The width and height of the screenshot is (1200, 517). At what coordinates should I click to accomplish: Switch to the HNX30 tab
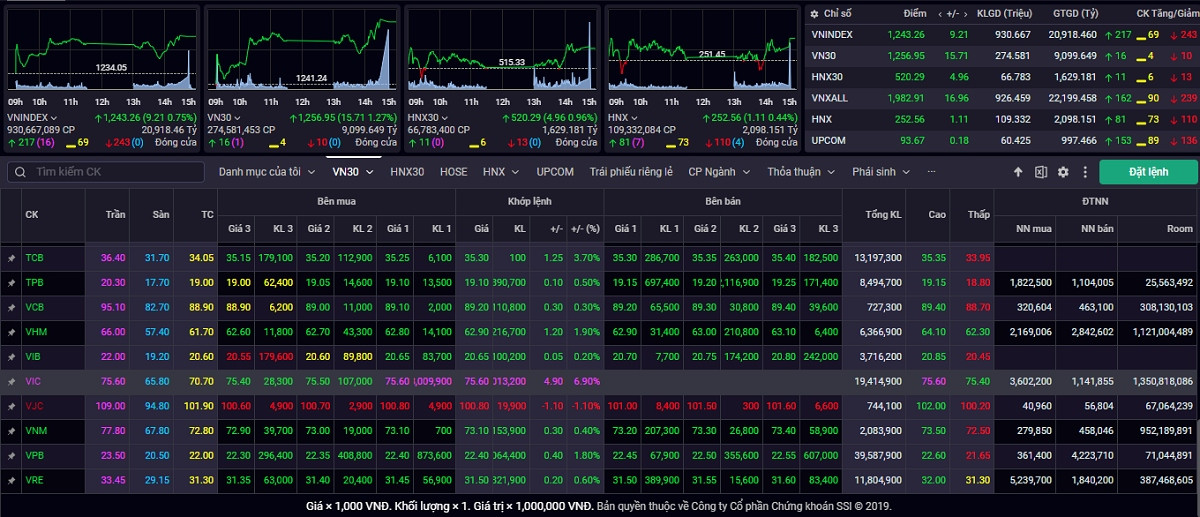407,172
